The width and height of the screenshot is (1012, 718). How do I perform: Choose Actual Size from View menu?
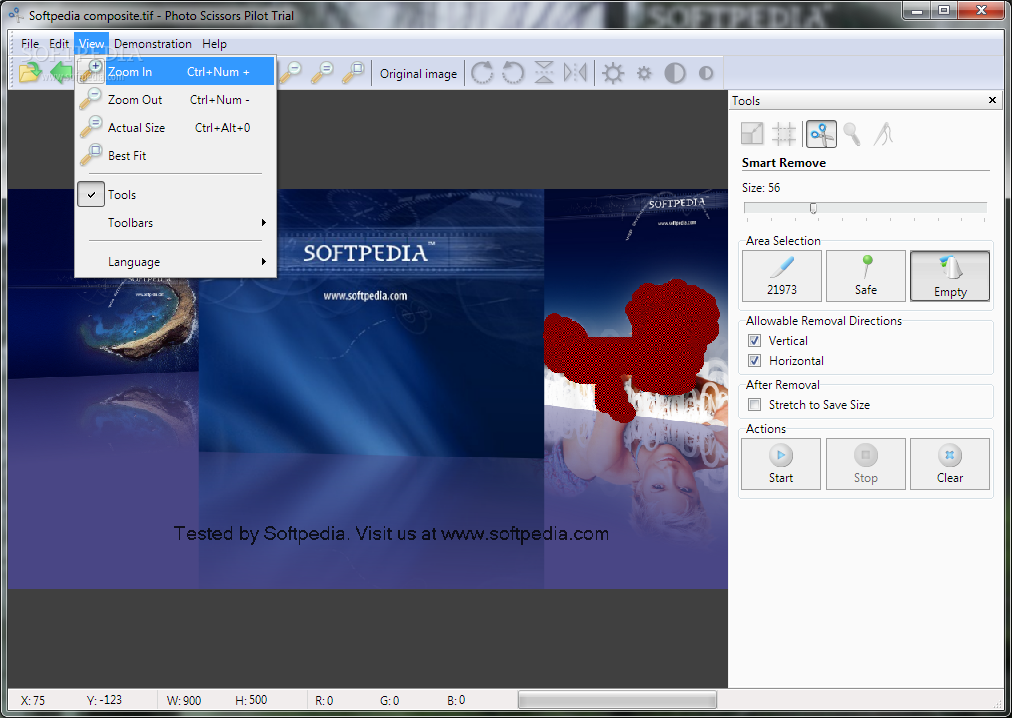[176, 127]
